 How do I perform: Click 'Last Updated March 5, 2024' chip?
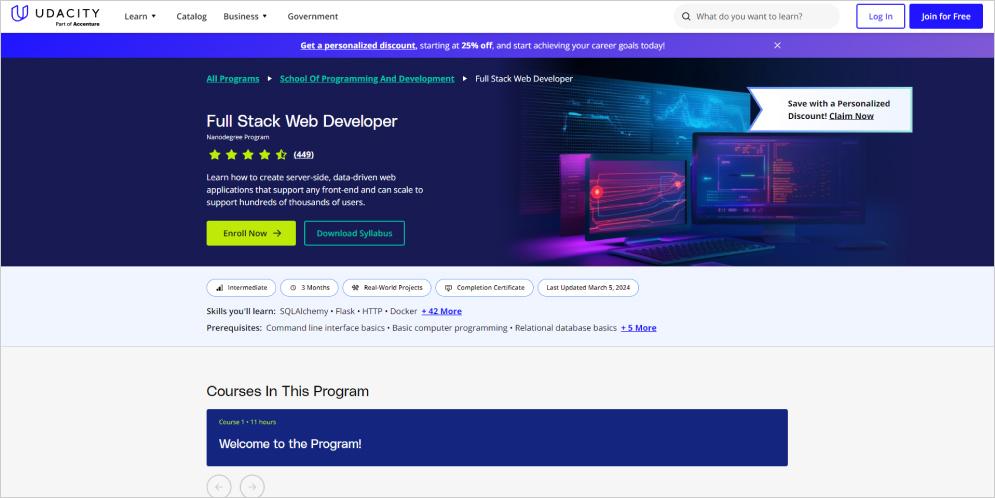588,287
